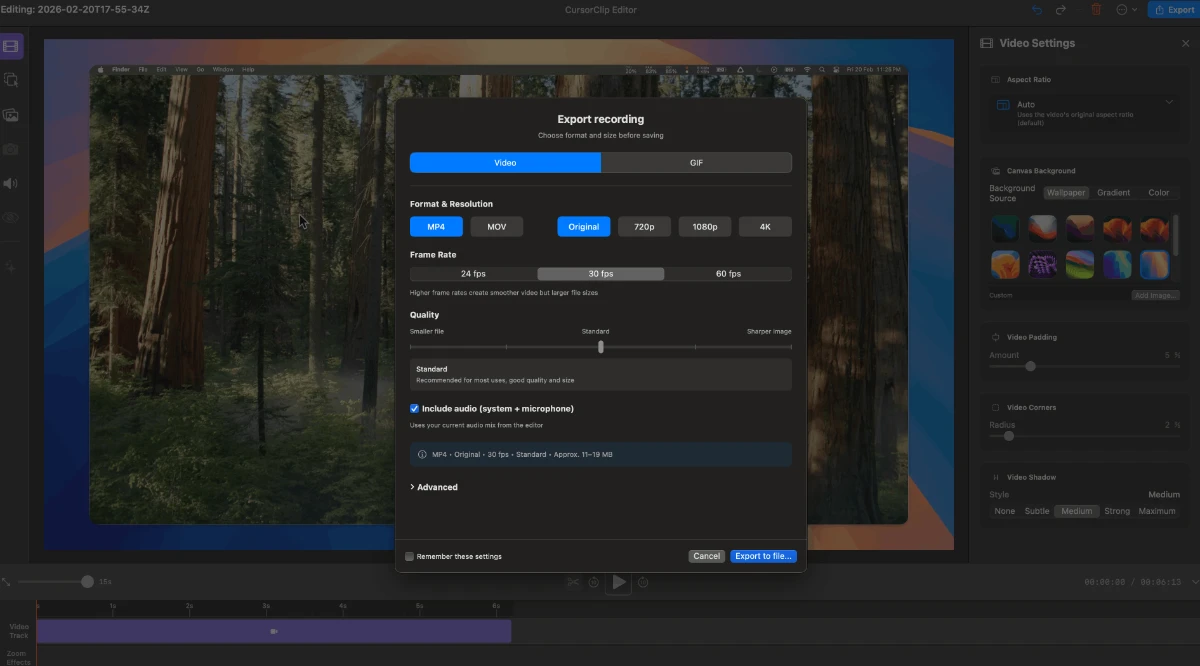This screenshot has height=666, width=1200.
Task: Choose the 60 fps frame rate
Action: [728, 274]
